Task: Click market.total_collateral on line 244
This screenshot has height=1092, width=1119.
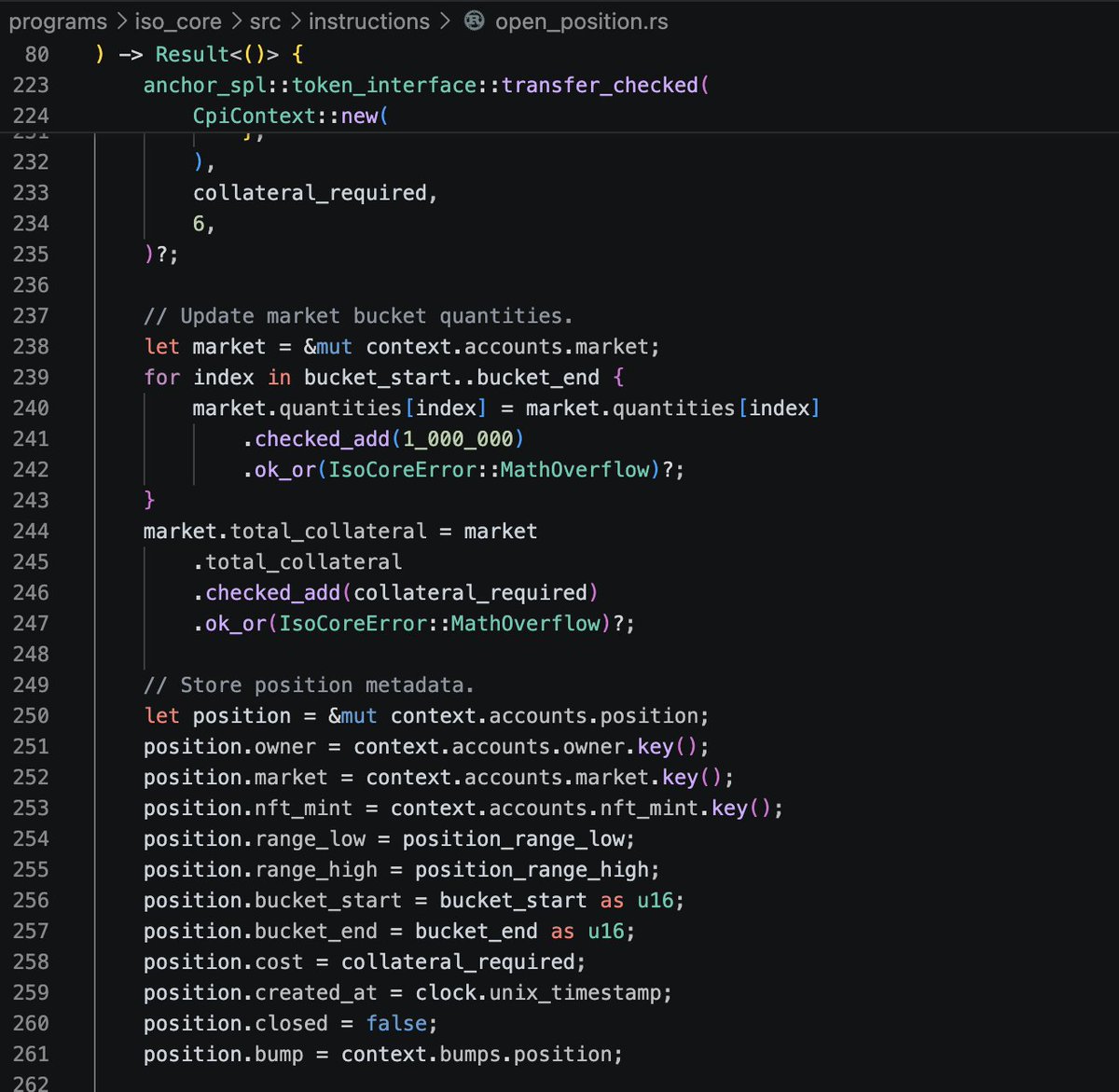Action: coord(284,531)
